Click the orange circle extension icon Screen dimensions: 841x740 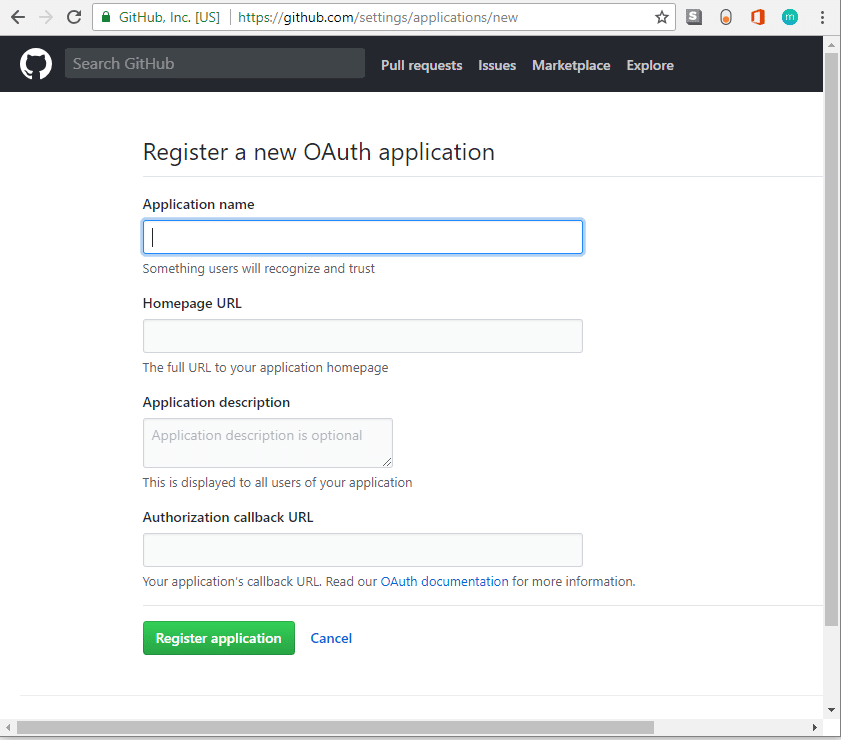click(x=725, y=17)
